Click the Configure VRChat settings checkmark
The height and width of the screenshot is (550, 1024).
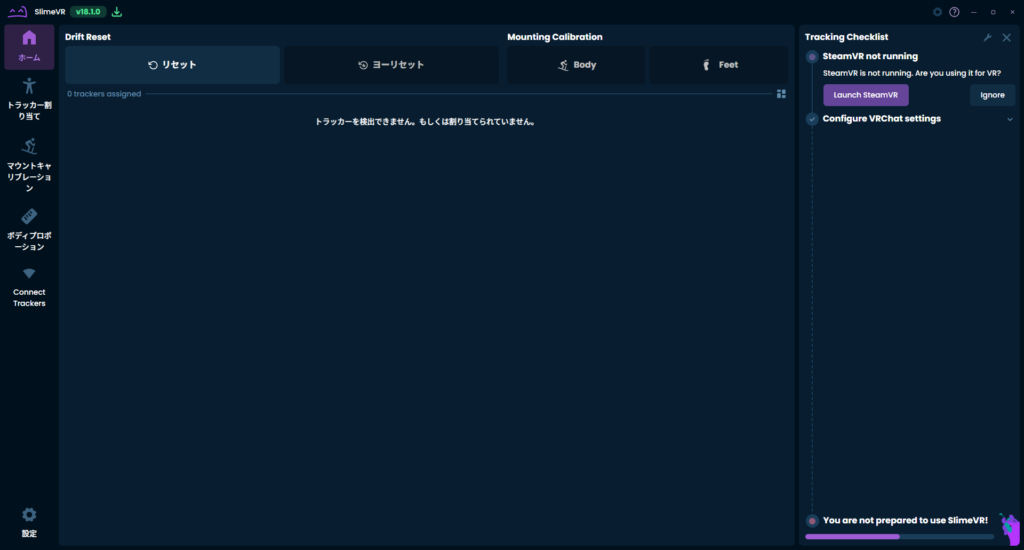812,119
